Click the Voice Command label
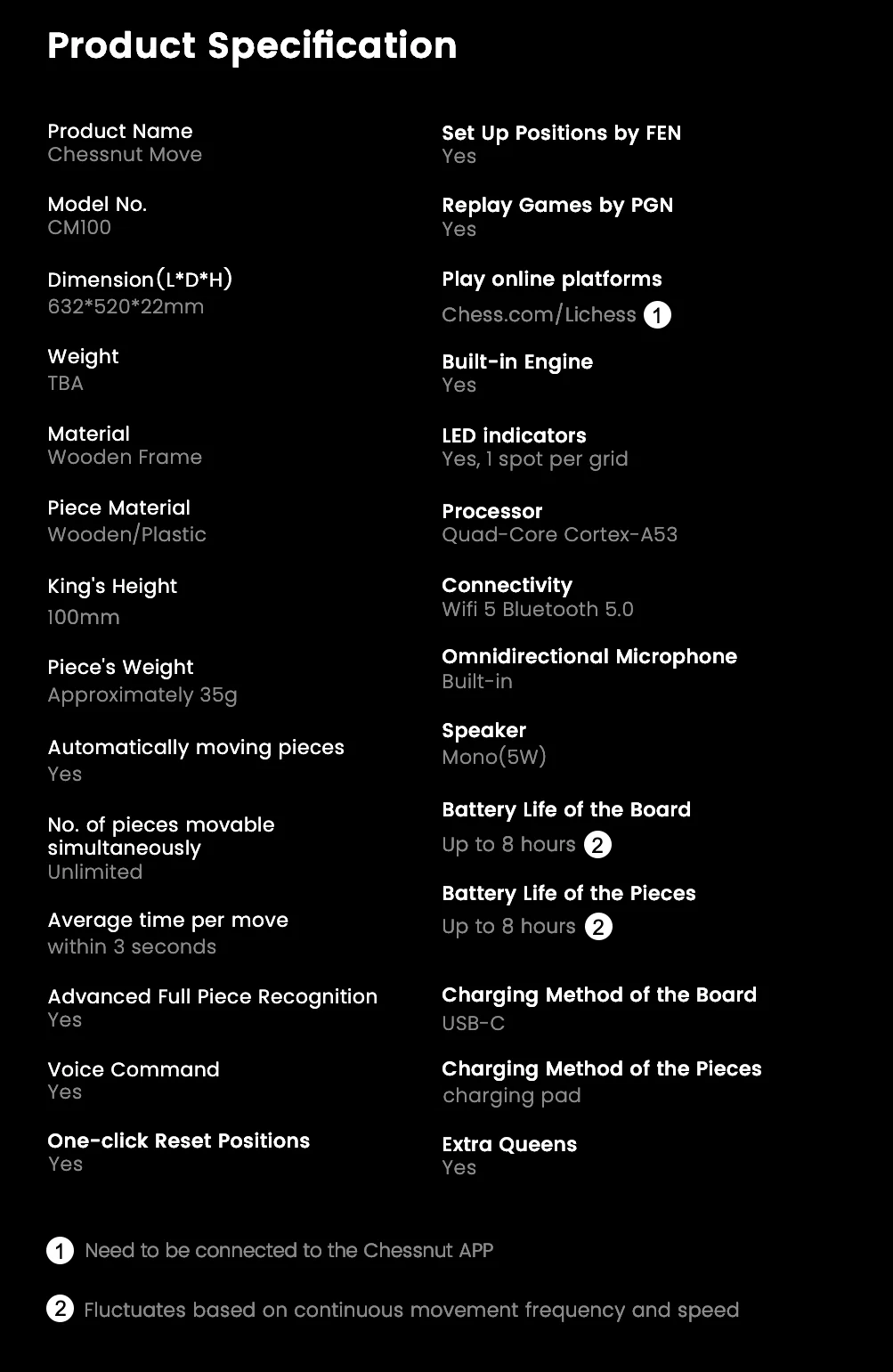Screen dimensions: 893x1372 click(x=134, y=1069)
